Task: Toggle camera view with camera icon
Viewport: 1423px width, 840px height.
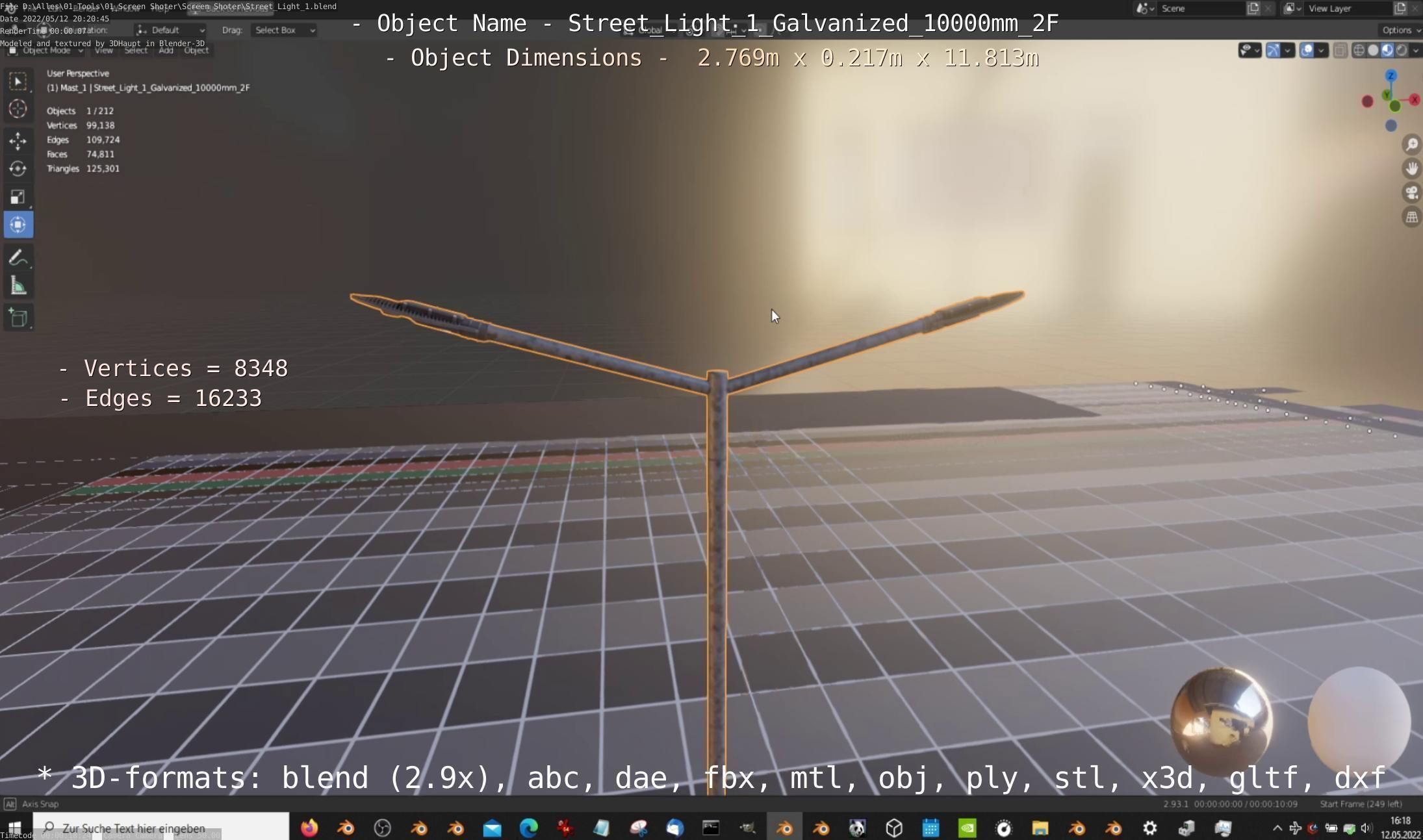Action: click(x=1411, y=193)
